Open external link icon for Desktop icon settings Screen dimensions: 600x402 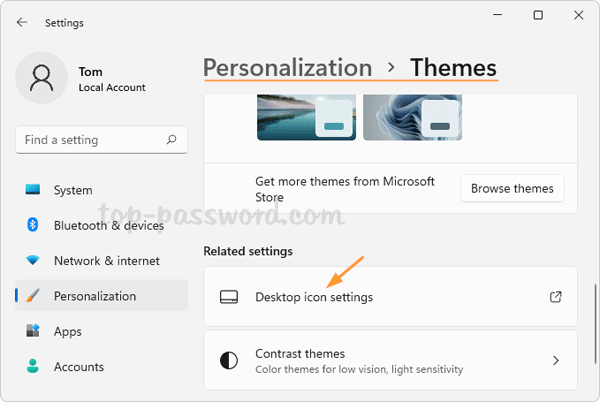tap(556, 297)
